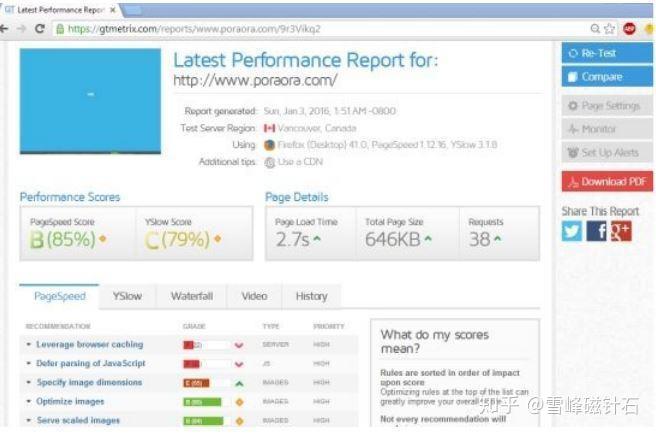
Task: Click the zoom magnifier in address bar
Action: point(595,28)
